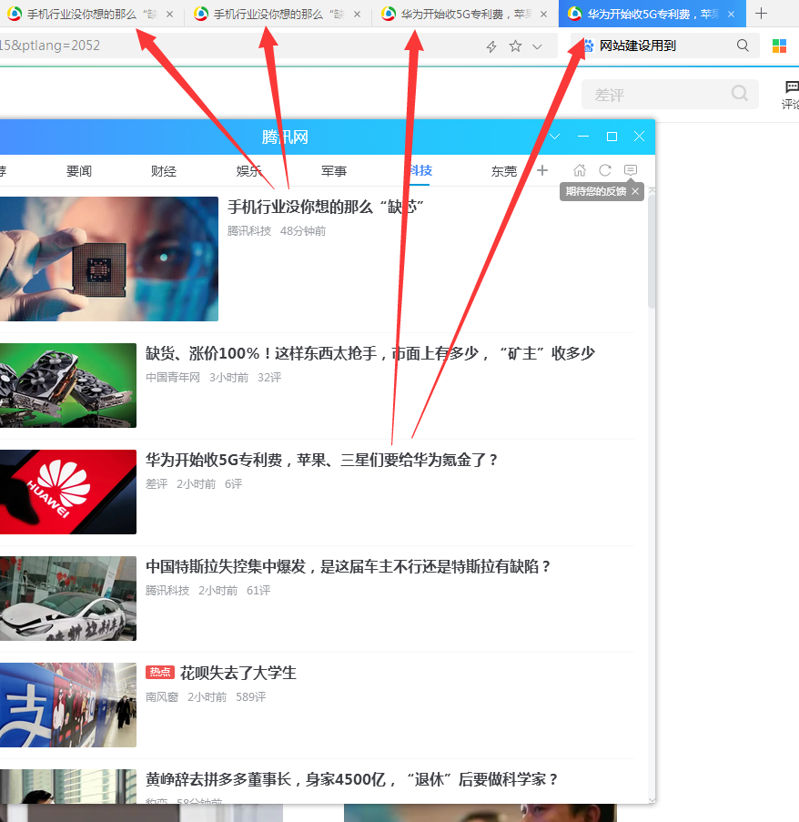Expand the chevron menu in Tencent popup titlebar

555,136
